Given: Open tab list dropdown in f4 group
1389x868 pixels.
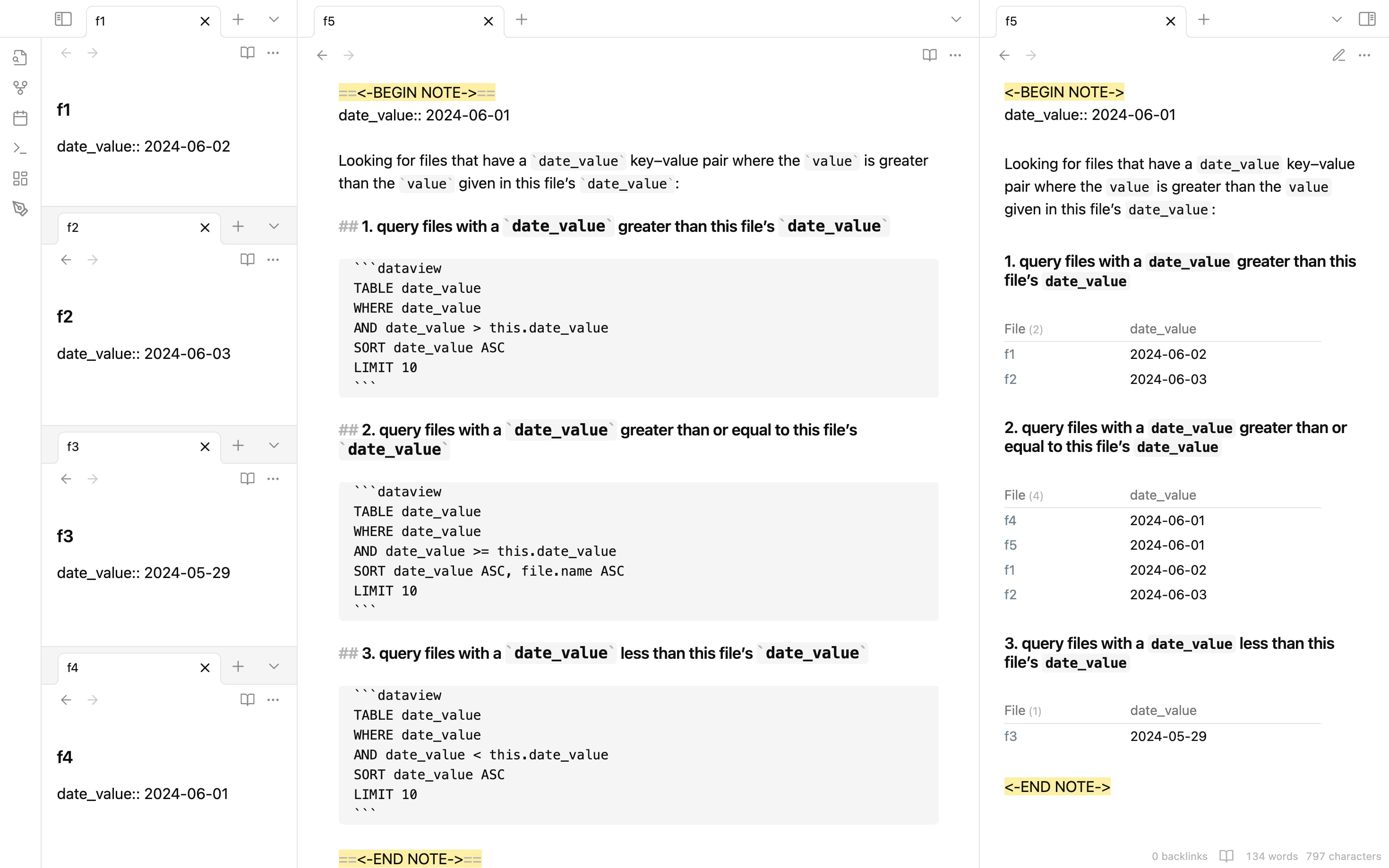Looking at the screenshot, I should pyautogui.click(x=274, y=666).
